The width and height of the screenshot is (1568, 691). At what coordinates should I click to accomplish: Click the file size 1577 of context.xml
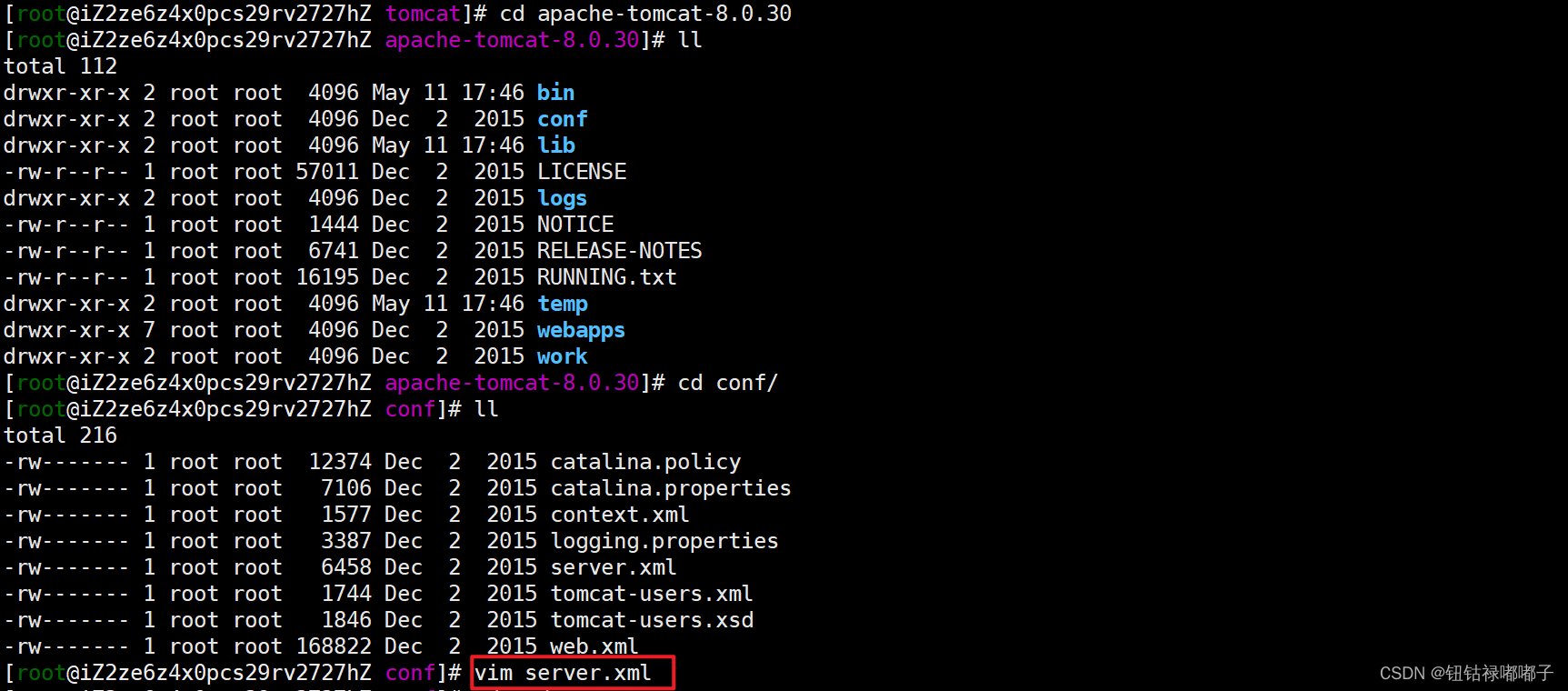[x=346, y=515]
